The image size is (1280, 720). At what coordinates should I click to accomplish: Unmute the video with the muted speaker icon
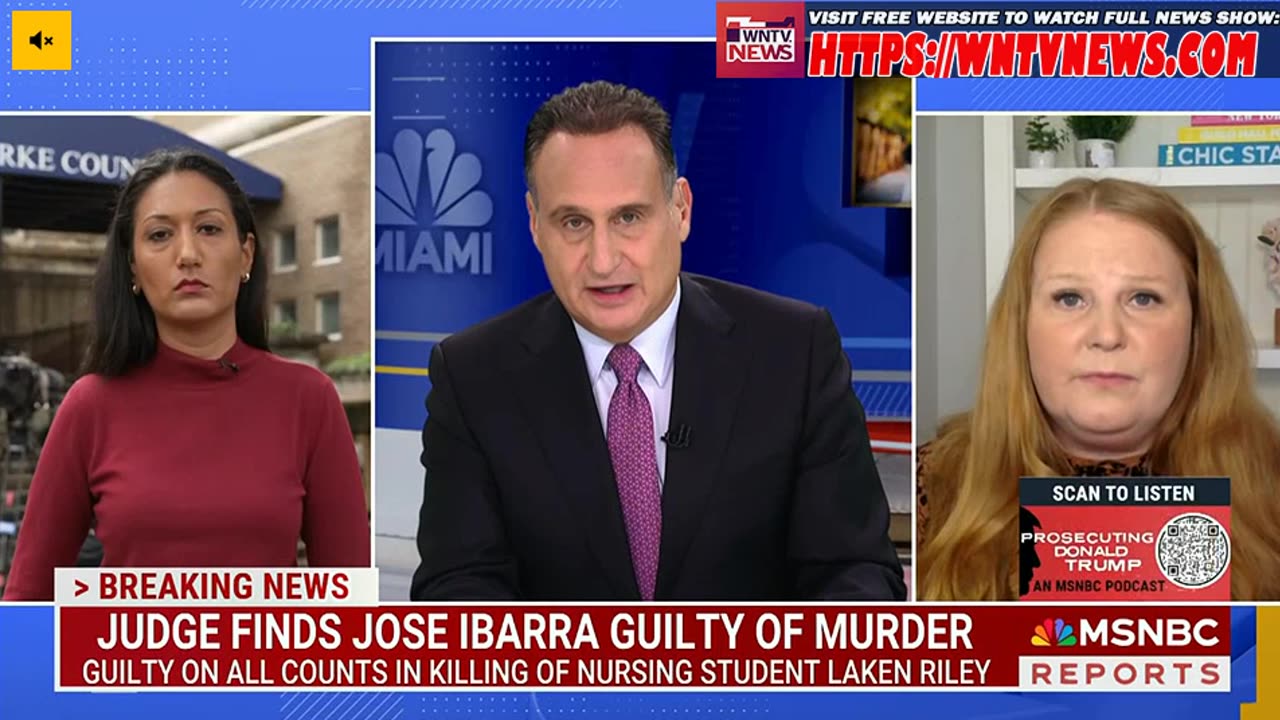click(x=41, y=40)
